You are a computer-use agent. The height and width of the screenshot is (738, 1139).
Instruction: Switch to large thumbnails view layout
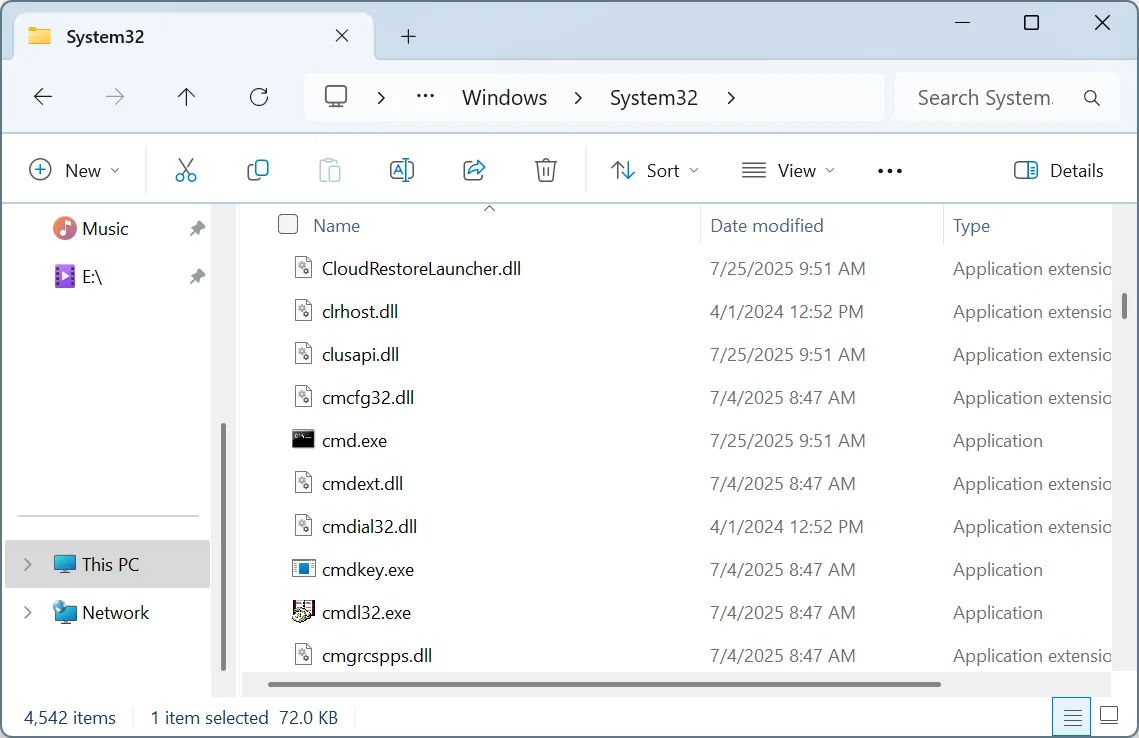tap(1109, 715)
